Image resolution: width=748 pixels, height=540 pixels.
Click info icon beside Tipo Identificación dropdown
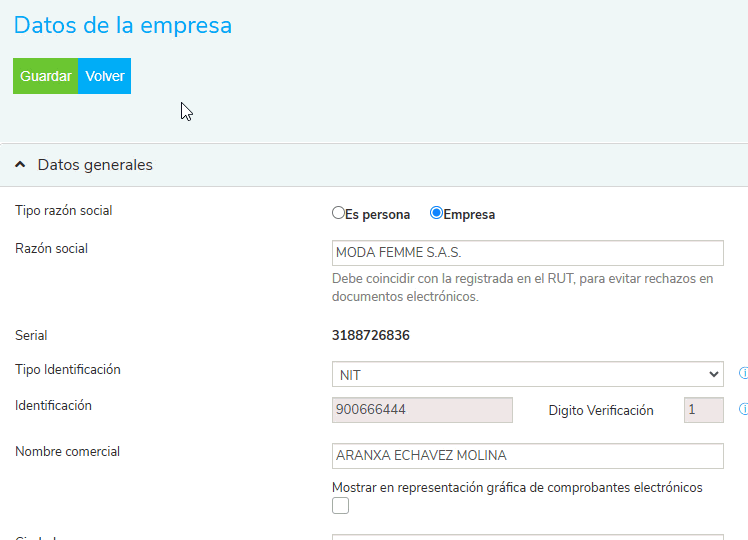click(x=743, y=374)
